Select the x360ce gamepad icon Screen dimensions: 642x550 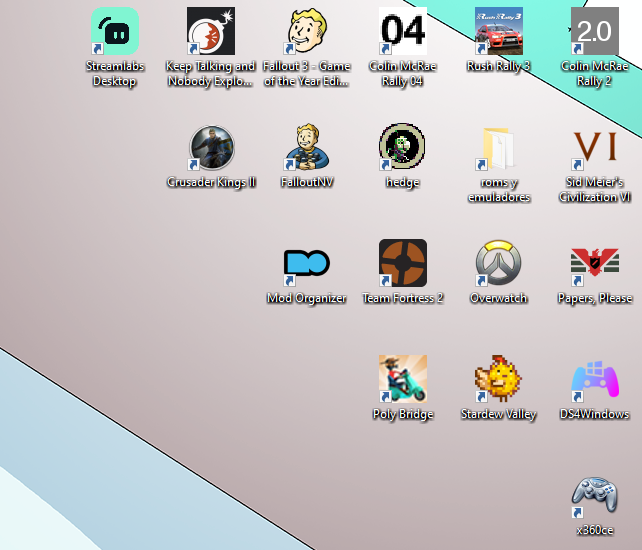595,497
